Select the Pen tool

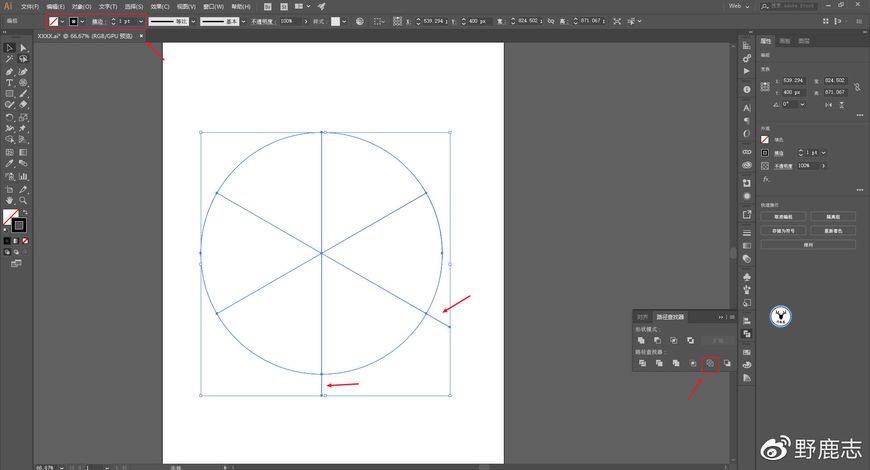[9, 72]
